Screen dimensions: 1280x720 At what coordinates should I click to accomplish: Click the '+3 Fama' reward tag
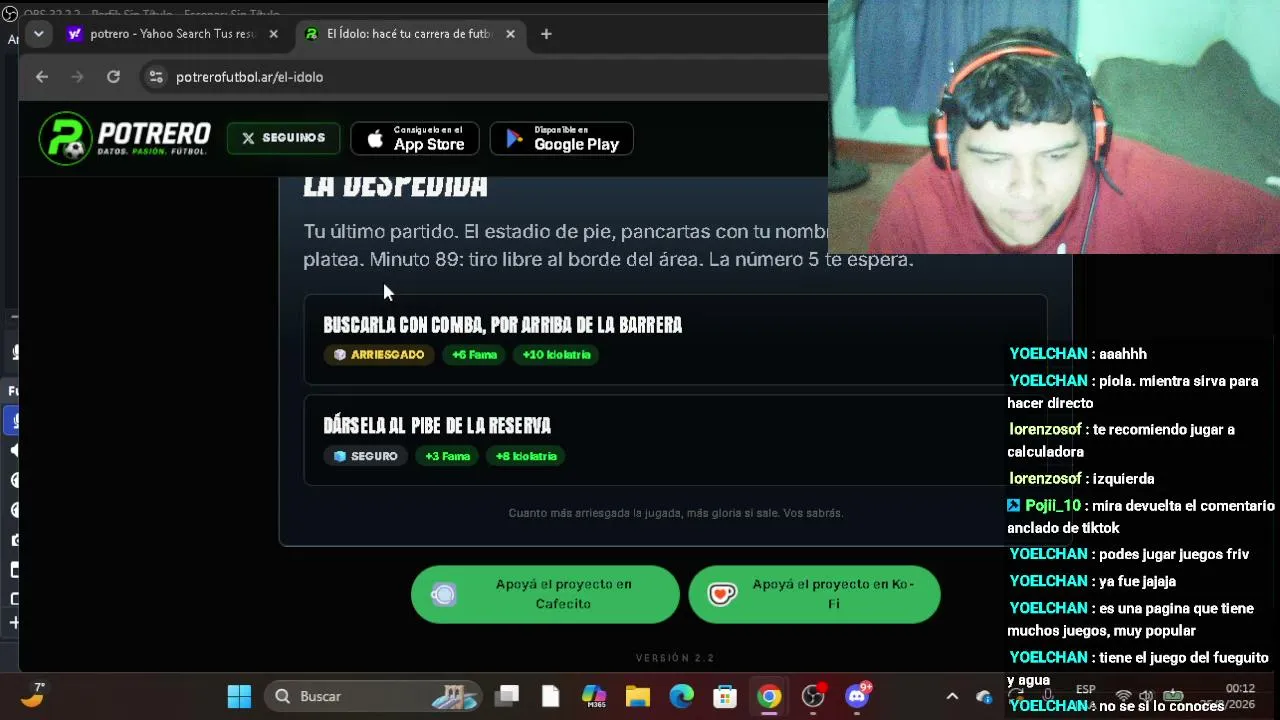point(447,456)
